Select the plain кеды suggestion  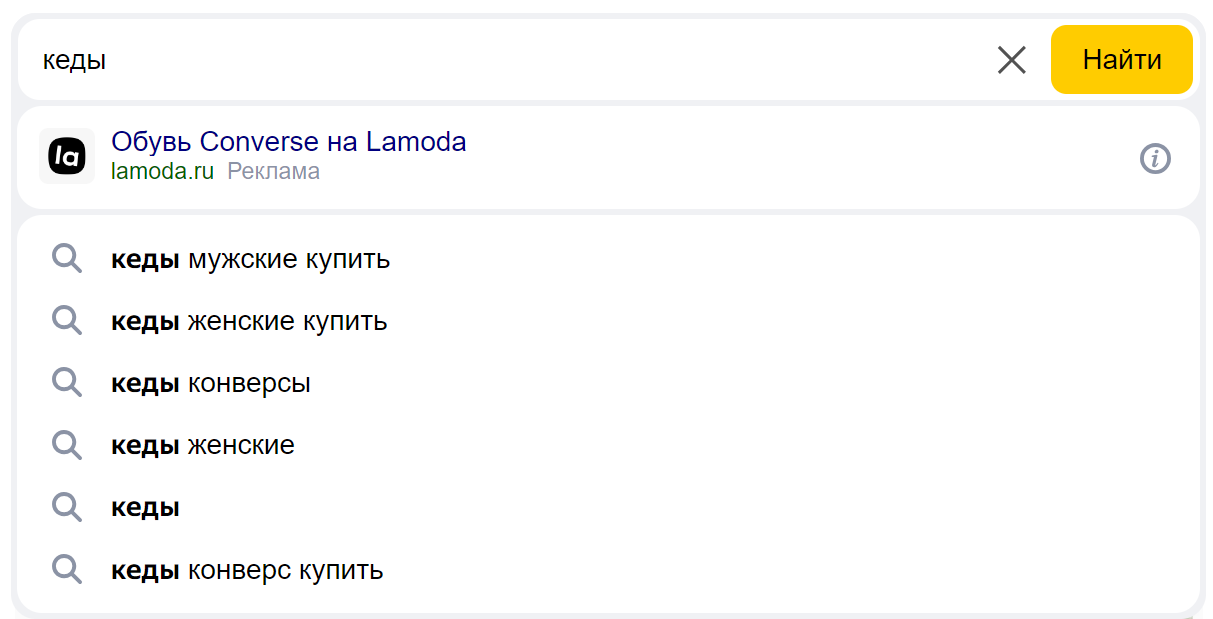[145, 508]
